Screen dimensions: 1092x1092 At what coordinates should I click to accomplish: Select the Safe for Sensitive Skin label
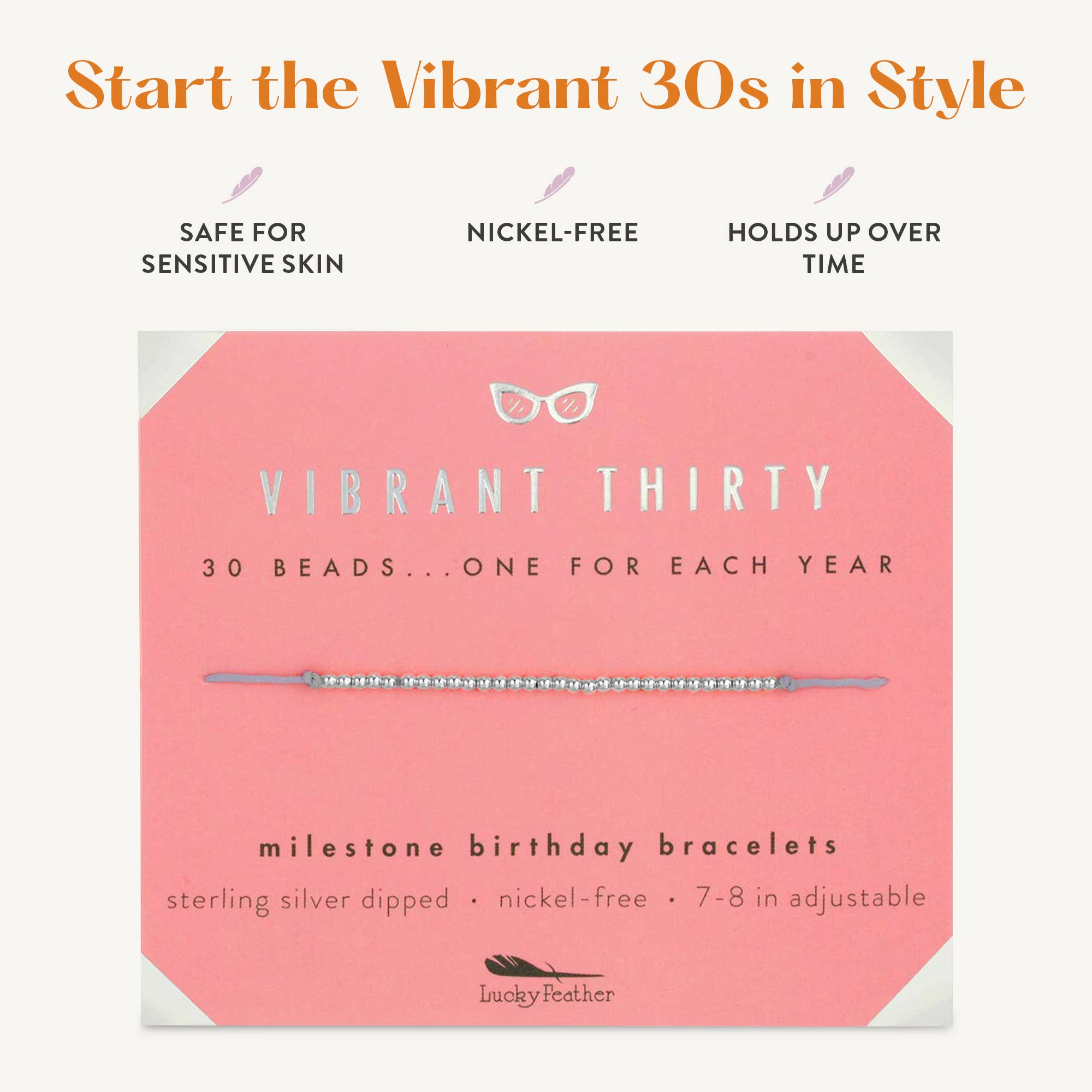(x=242, y=248)
